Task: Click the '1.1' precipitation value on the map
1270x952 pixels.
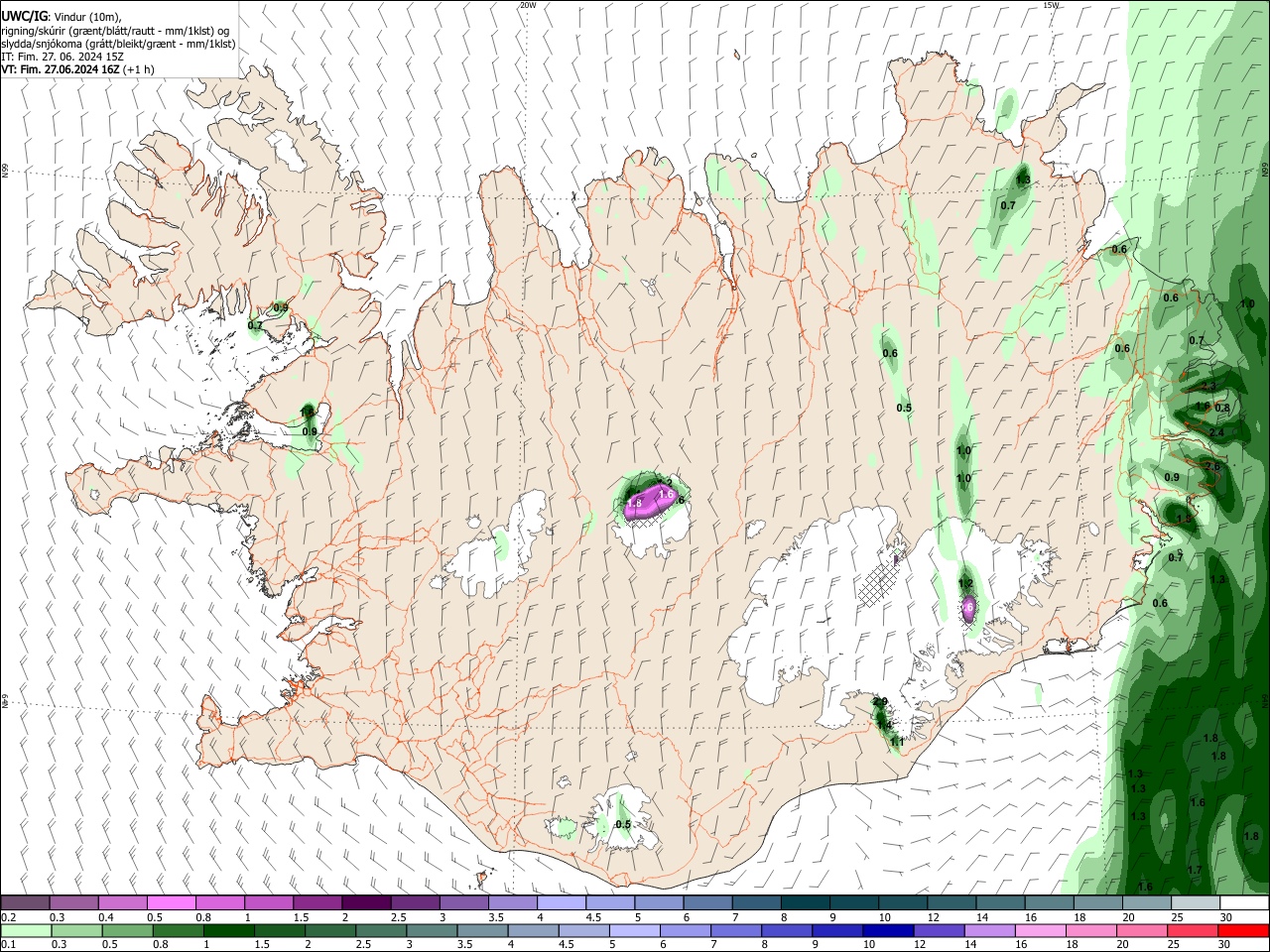Action: (x=897, y=742)
